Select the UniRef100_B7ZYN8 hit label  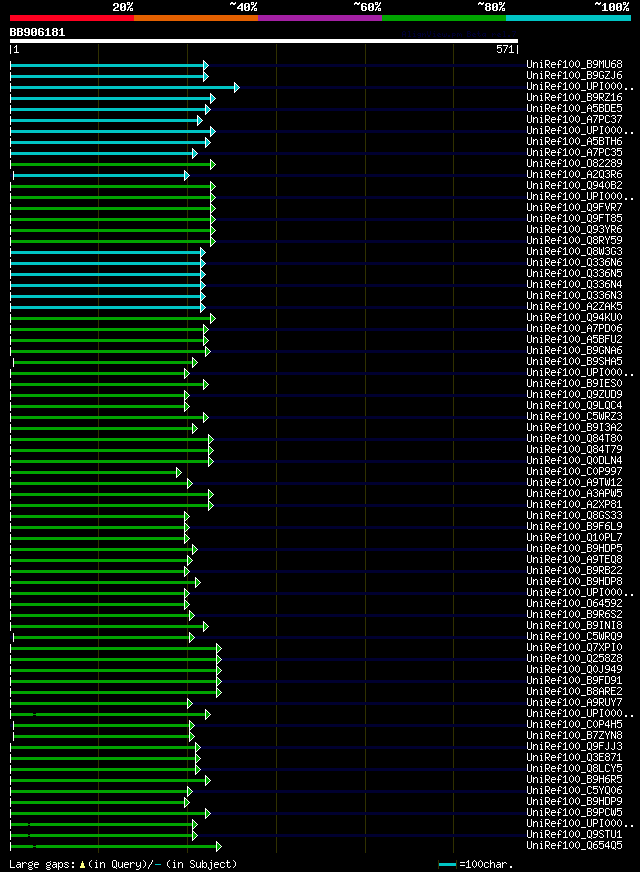coord(574,735)
